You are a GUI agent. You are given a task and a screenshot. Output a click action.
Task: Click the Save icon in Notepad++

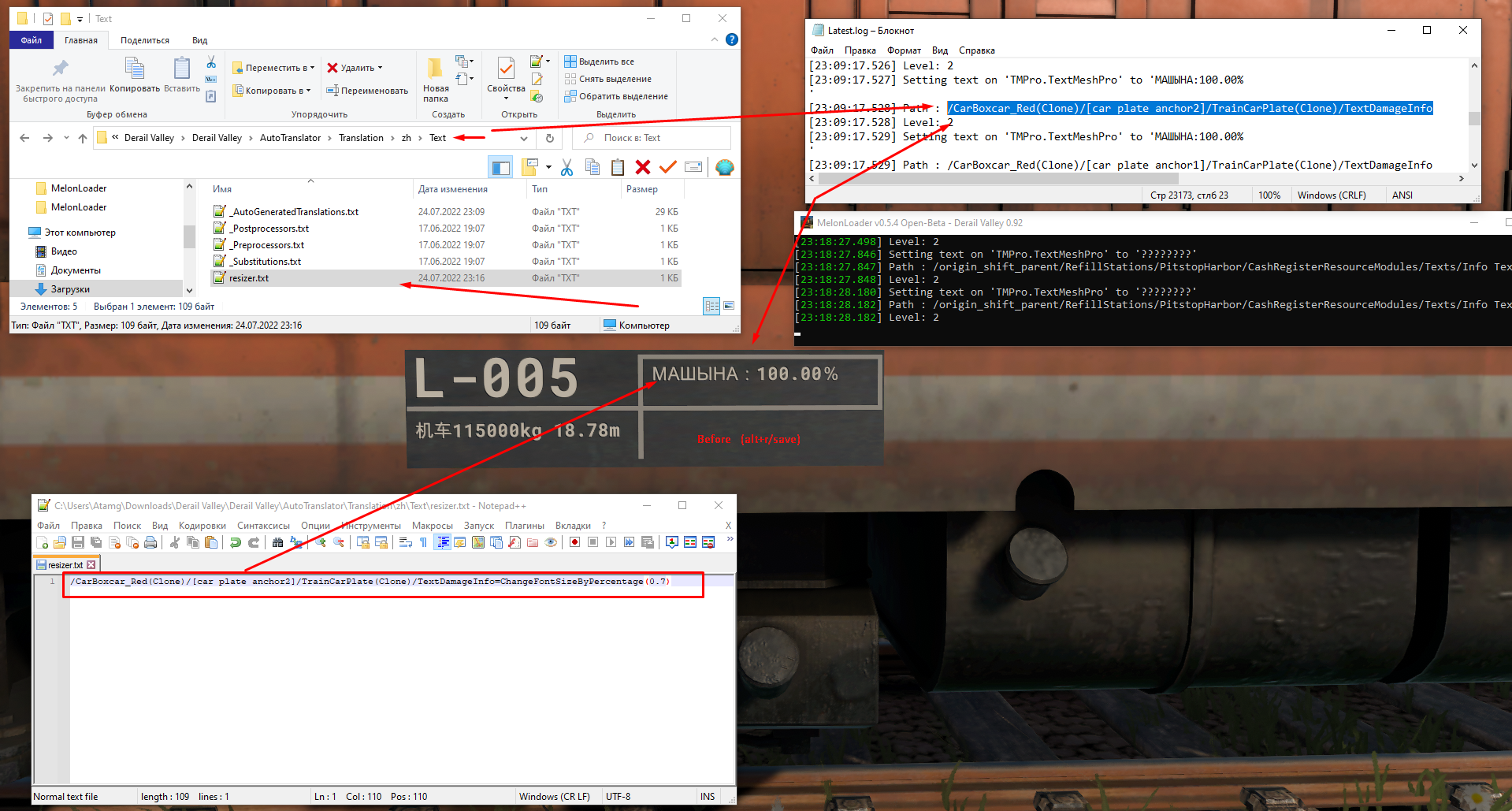[x=78, y=542]
